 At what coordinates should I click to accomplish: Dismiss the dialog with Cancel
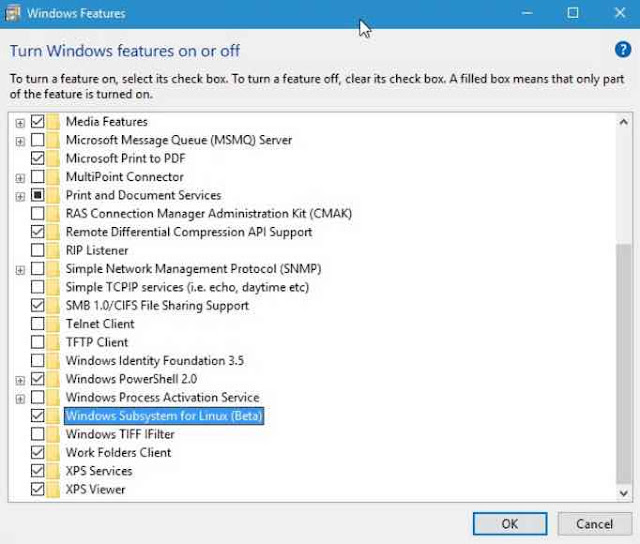point(594,524)
